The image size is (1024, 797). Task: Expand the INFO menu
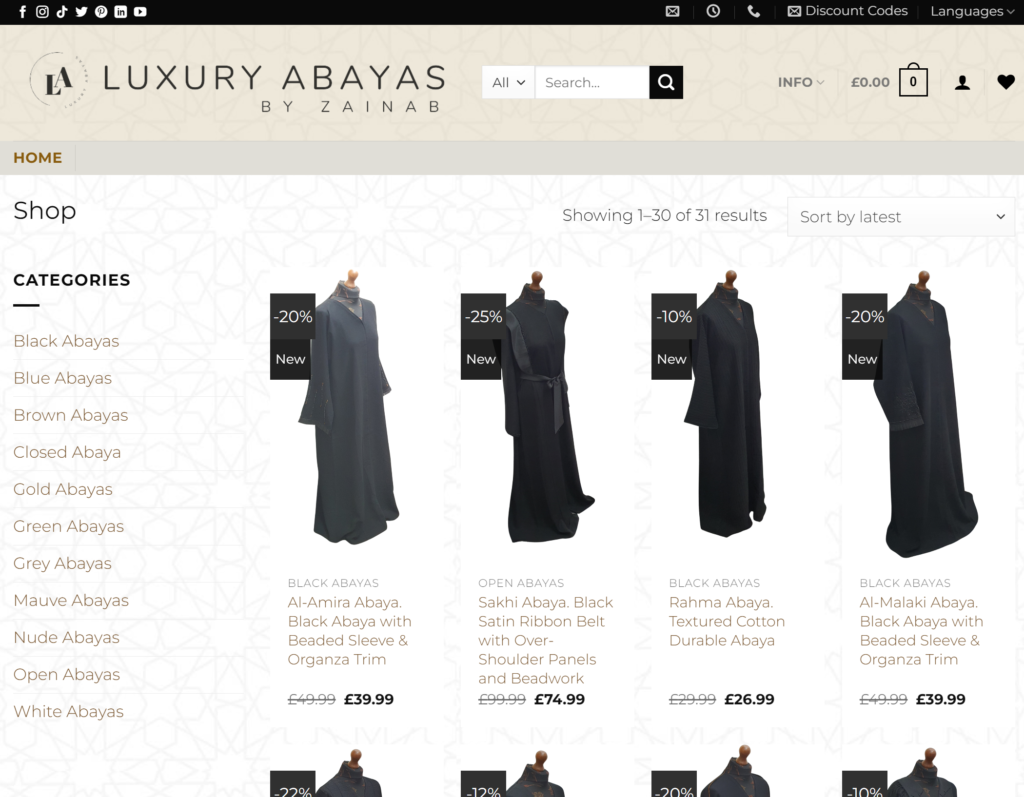pos(800,83)
